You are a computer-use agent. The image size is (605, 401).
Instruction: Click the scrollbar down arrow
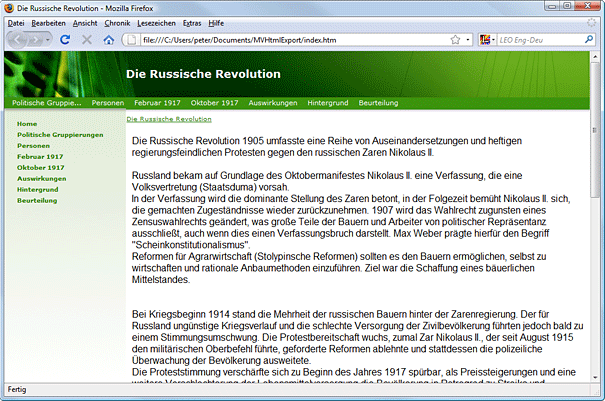coord(595,377)
